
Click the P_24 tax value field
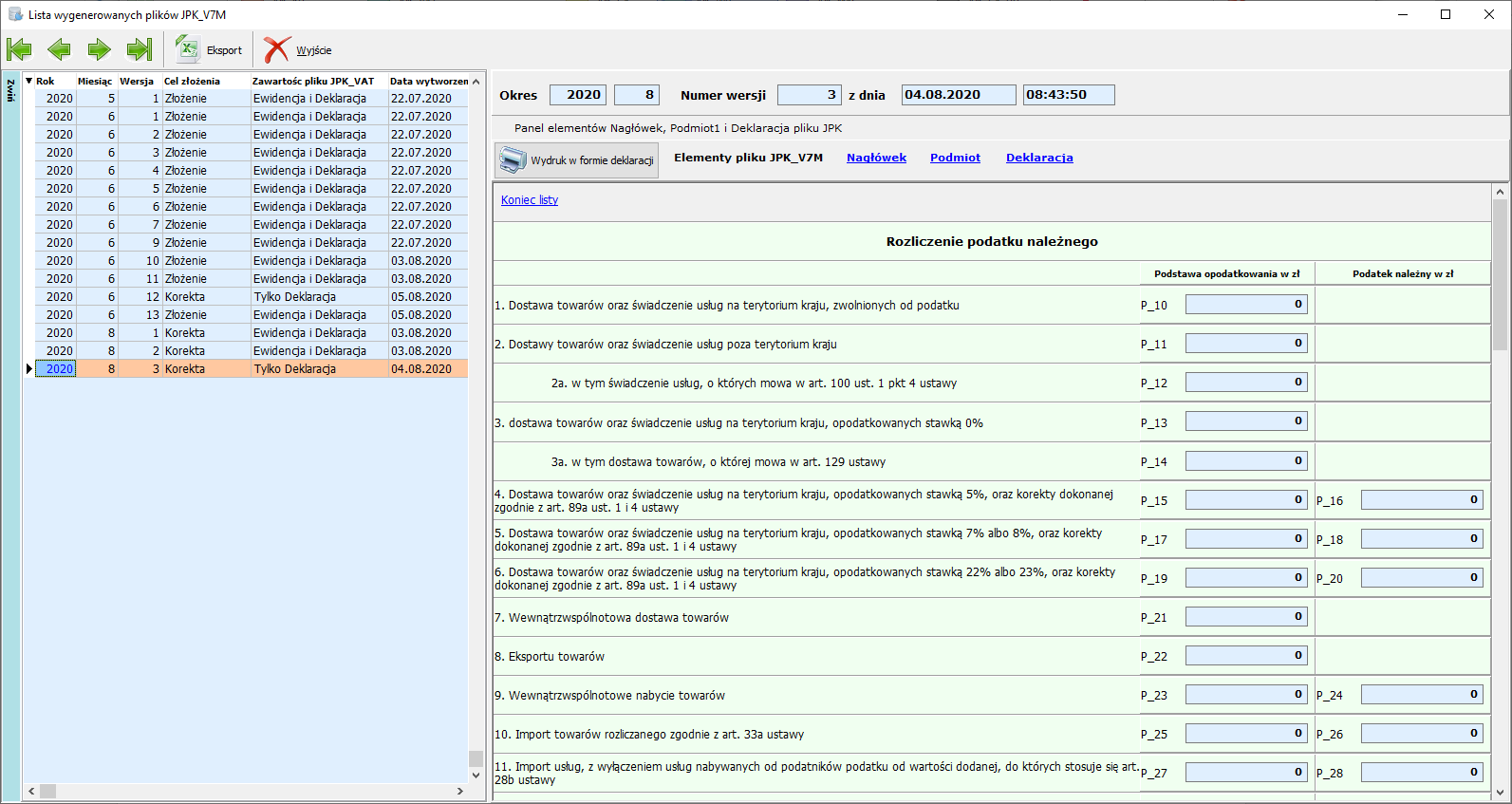click(x=1422, y=695)
